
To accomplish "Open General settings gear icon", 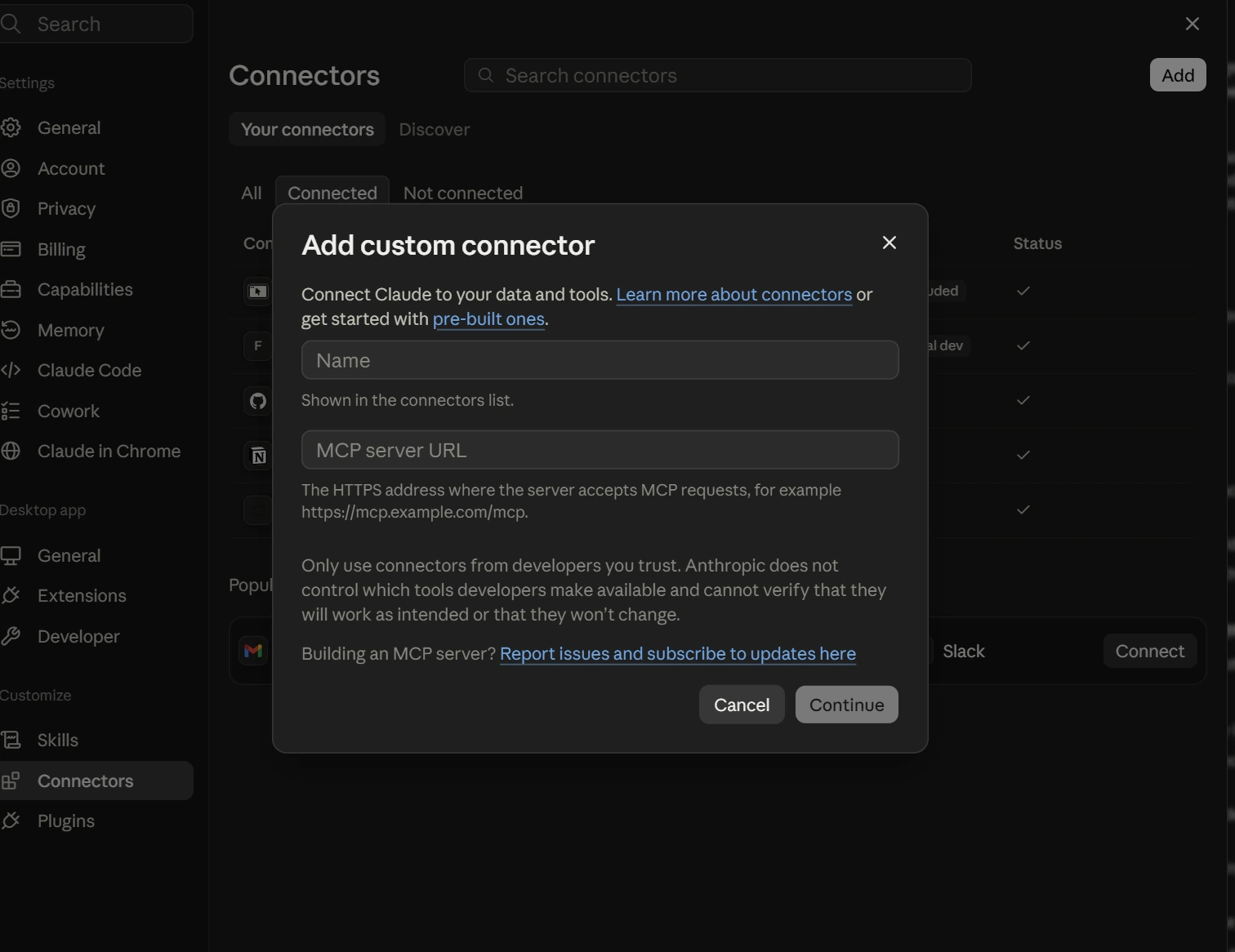I will click(11, 127).
